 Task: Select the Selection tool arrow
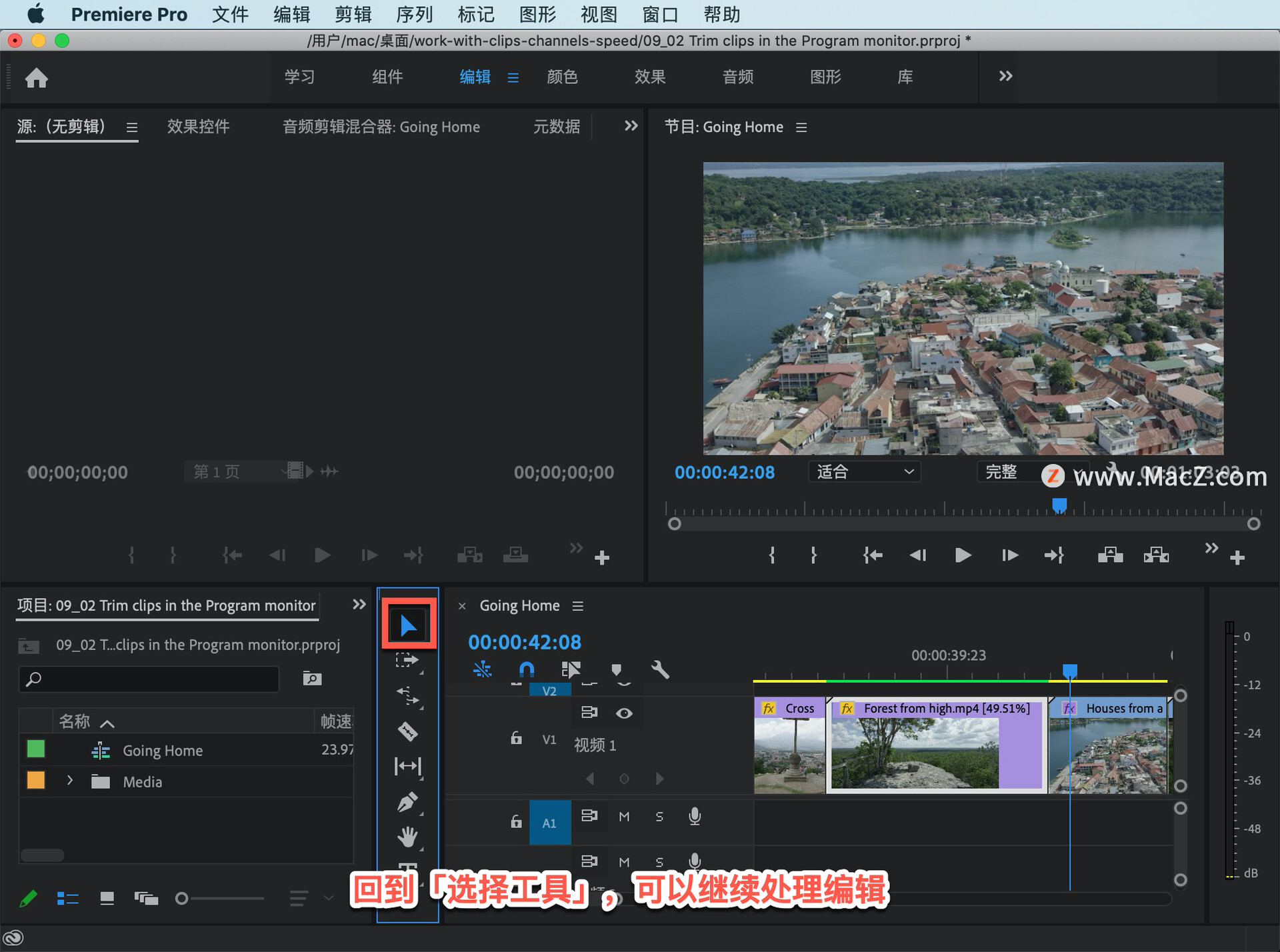(408, 625)
